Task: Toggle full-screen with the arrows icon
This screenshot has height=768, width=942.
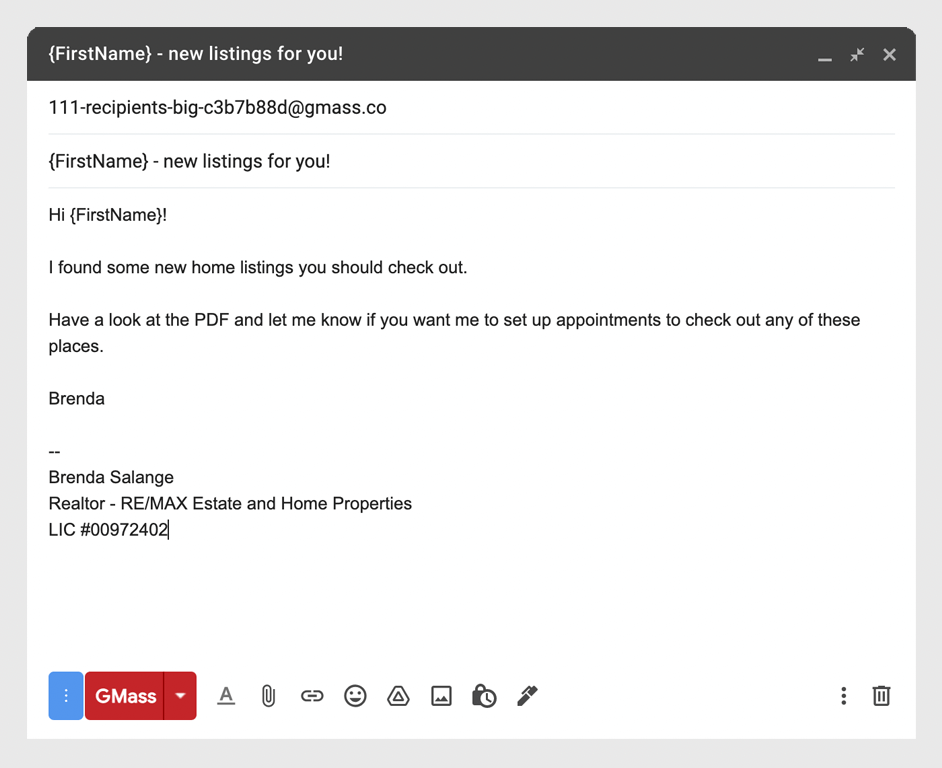Action: pyautogui.click(x=857, y=55)
